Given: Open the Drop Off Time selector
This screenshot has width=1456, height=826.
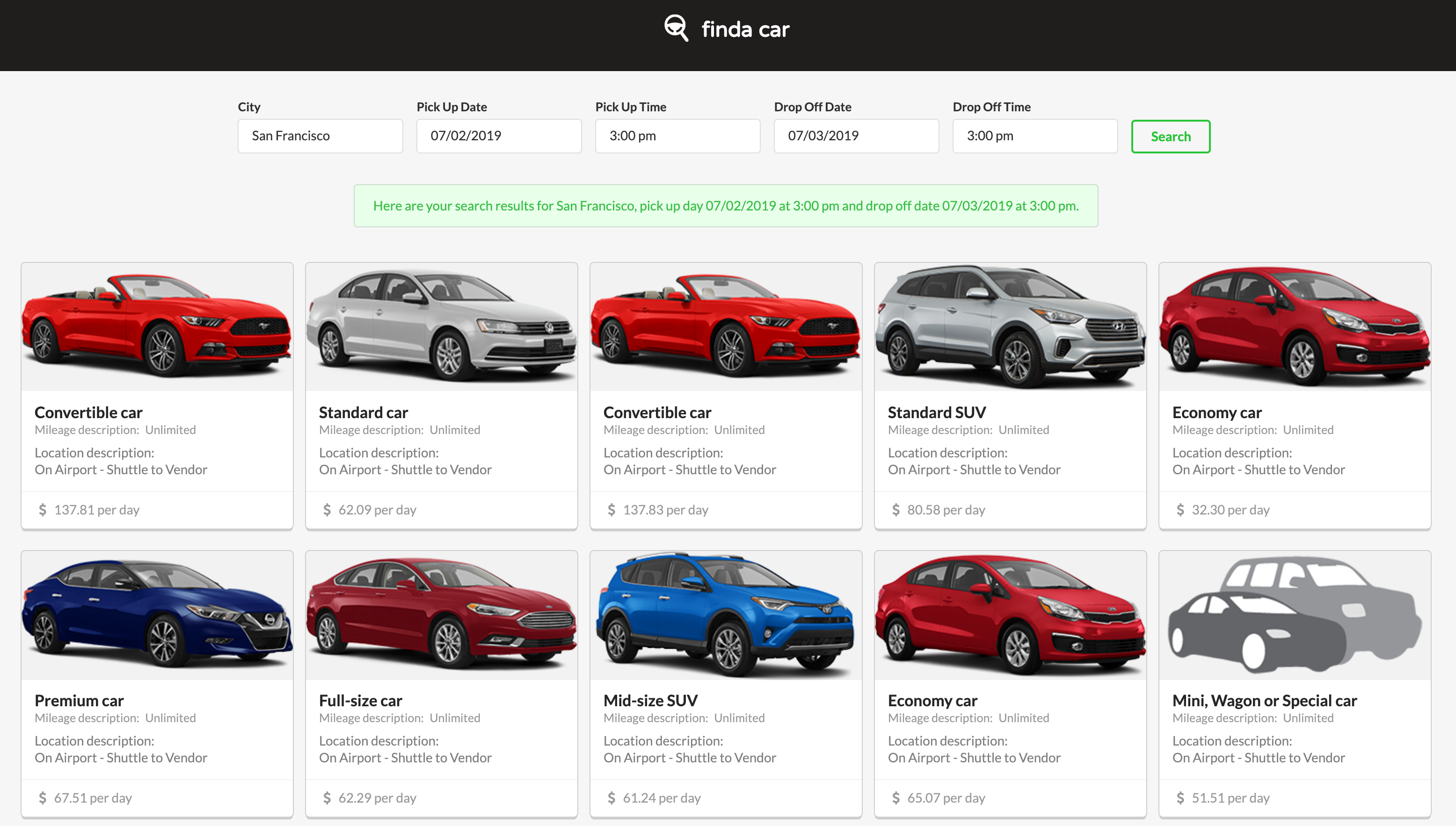Looking at the screenshot, I should (x=1034, y=136).
